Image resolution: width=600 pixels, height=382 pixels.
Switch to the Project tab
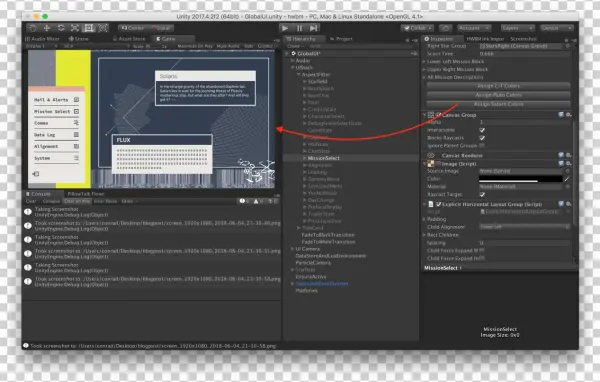[x=341, y=39]
